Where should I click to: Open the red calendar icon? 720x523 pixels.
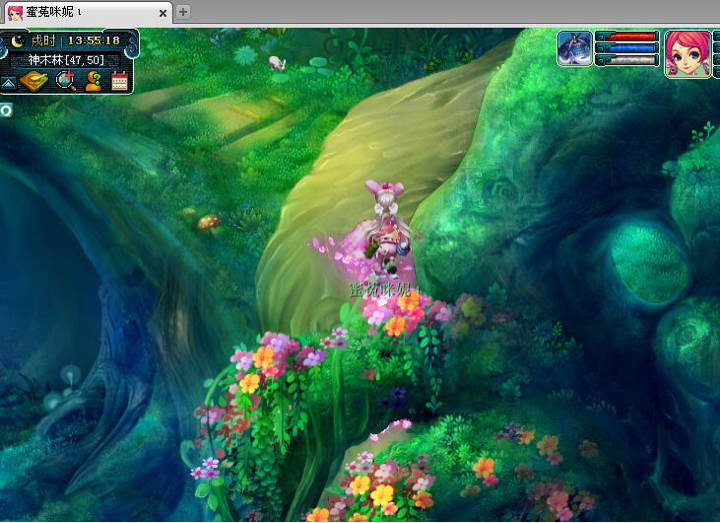pyautogui.click(x=119, y=81)
